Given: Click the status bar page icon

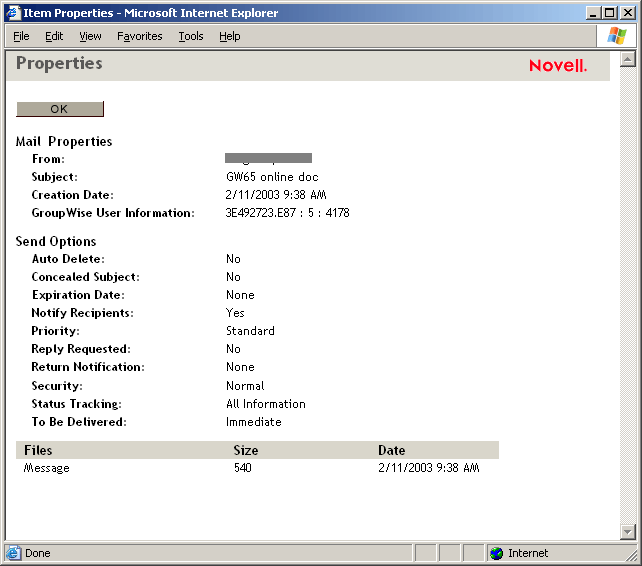Looking at the screenshot, I should pyautogui.click(x=13, y=553).
